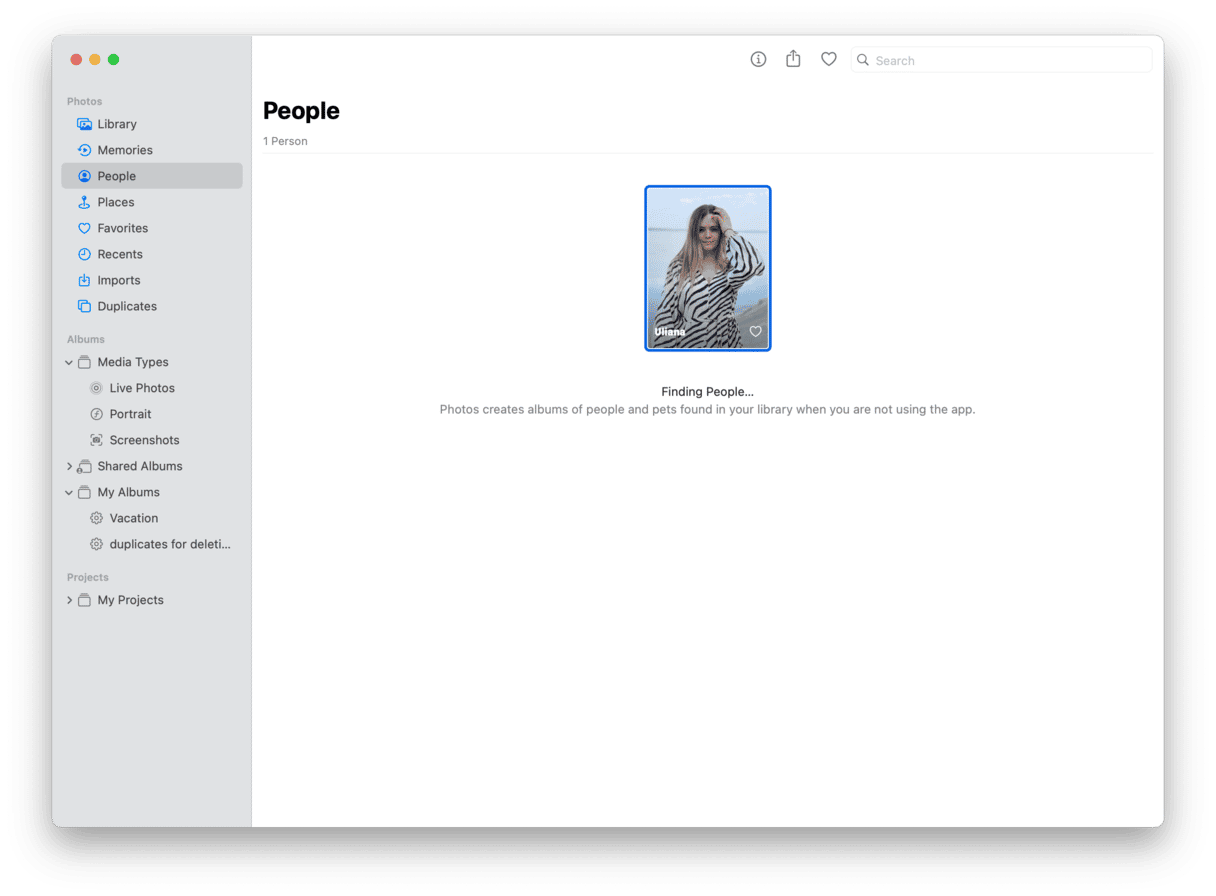Image resolution: width=1216 pixels, height=896 pixels.
Task: Click the Info icon in toolbar
Action: click(758, 60)
